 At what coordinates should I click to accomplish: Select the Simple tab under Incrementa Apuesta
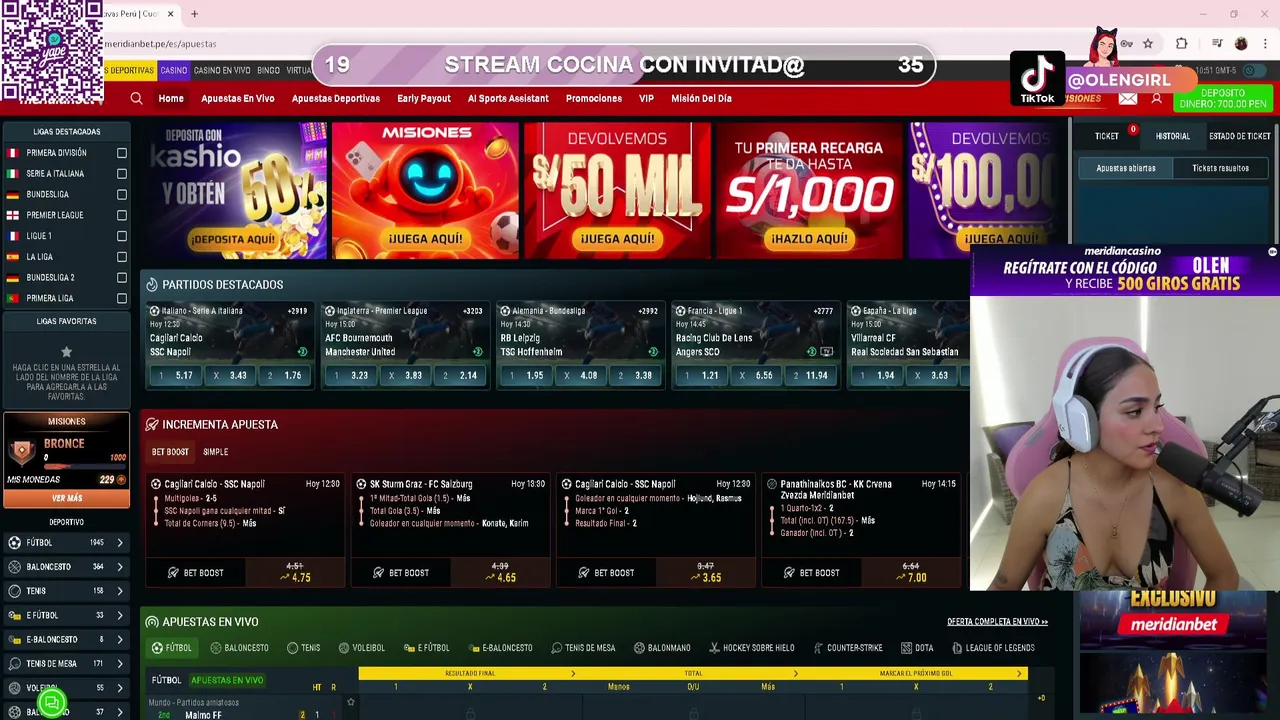[x=215, y=452]
